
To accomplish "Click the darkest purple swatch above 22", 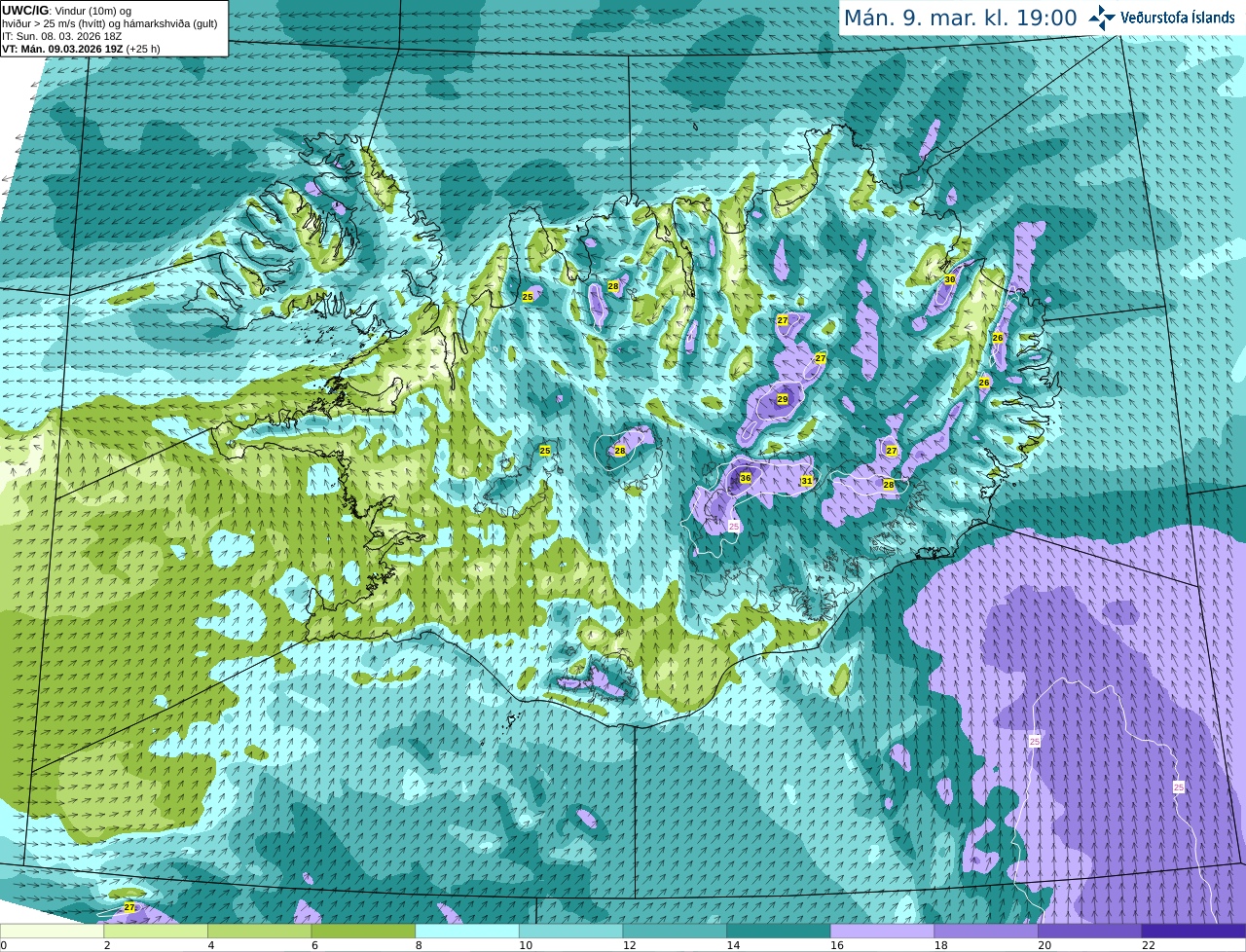I will coord(1193,932).
